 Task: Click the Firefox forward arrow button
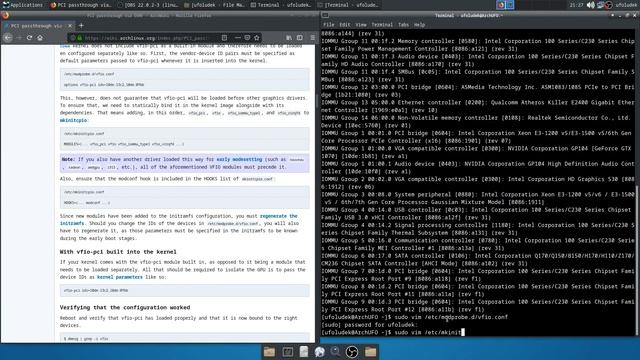(x=19, y=38)
